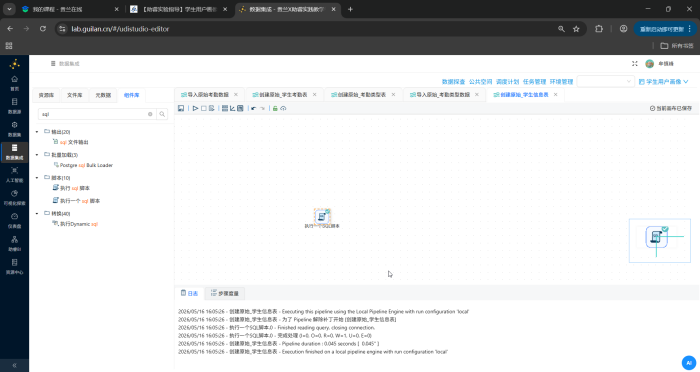Select the 执行一个SQL脚本 node on the canvas

pos(322,217)
